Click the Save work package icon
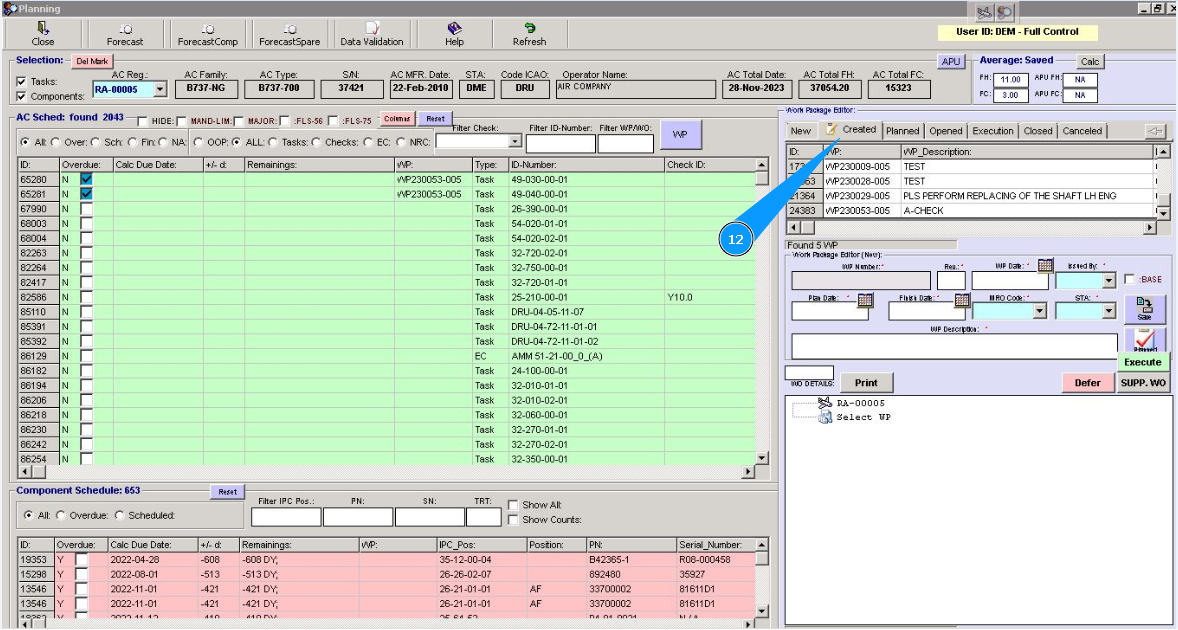Image resolution: width=1178 pixels, height=630 pixels. click(x=1144, y=306)
